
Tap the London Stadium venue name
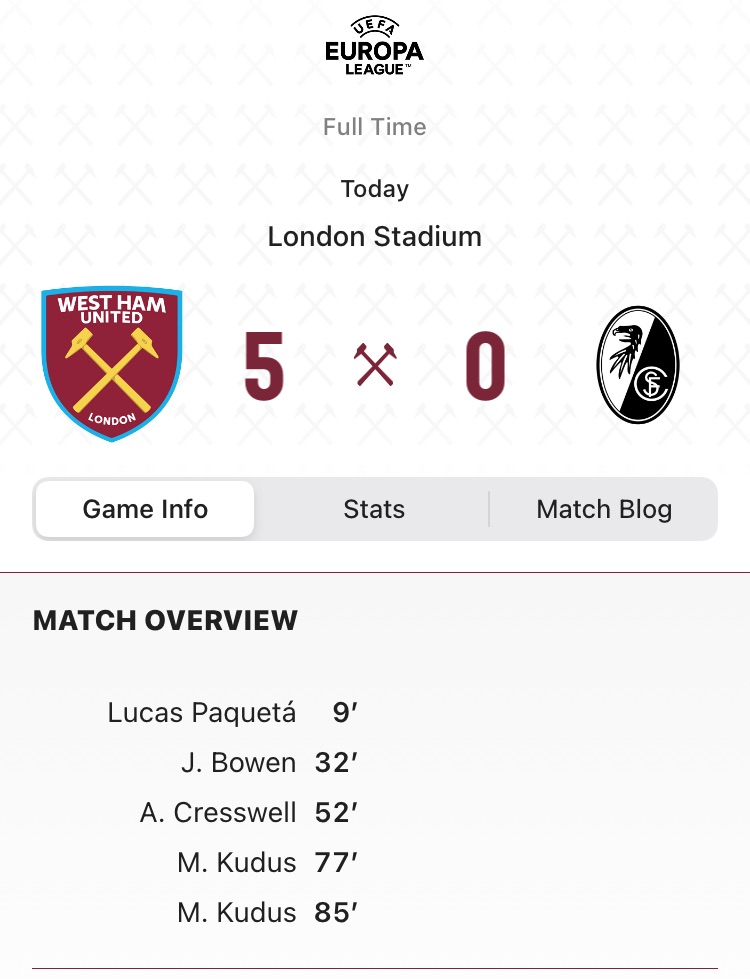375,237
